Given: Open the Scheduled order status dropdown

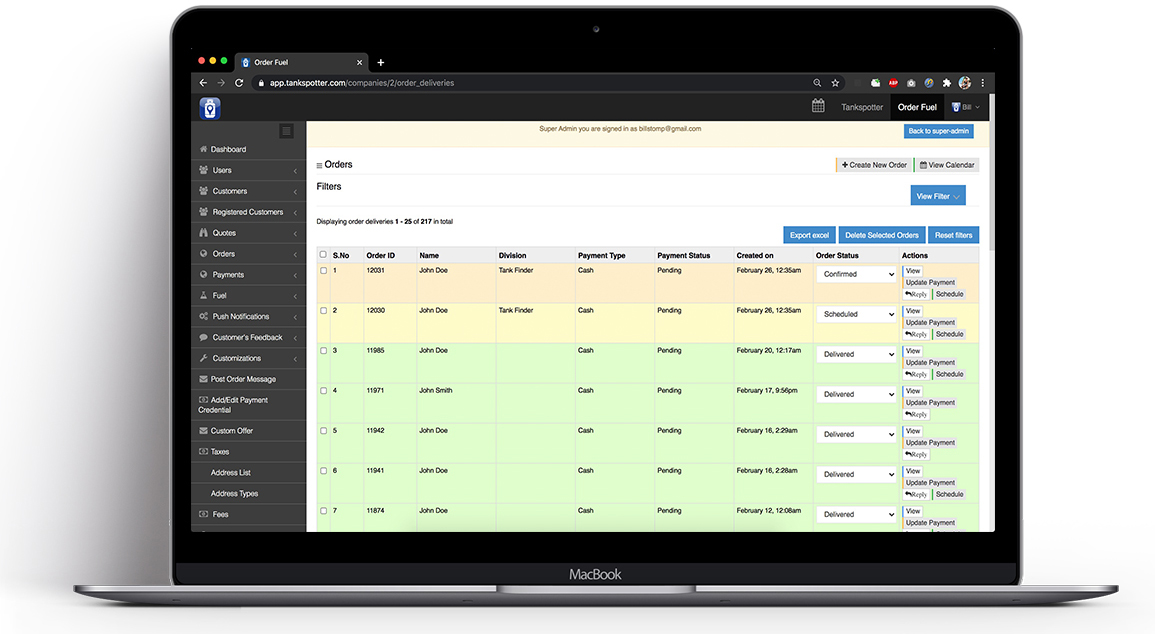Looking at the screenshot, I should click(856, 314).
